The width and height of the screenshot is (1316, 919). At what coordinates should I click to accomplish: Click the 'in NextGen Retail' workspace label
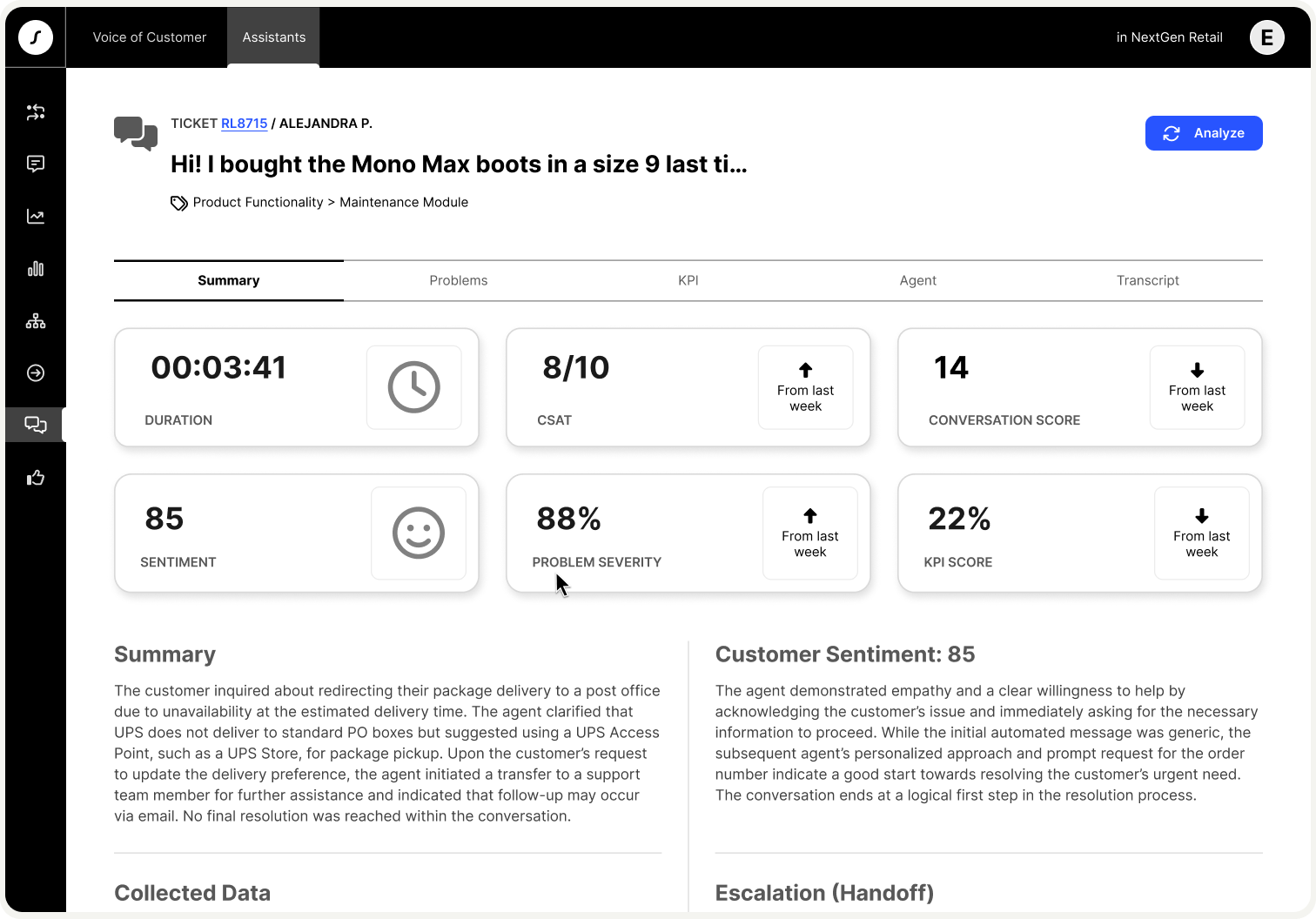point(1170,37)
